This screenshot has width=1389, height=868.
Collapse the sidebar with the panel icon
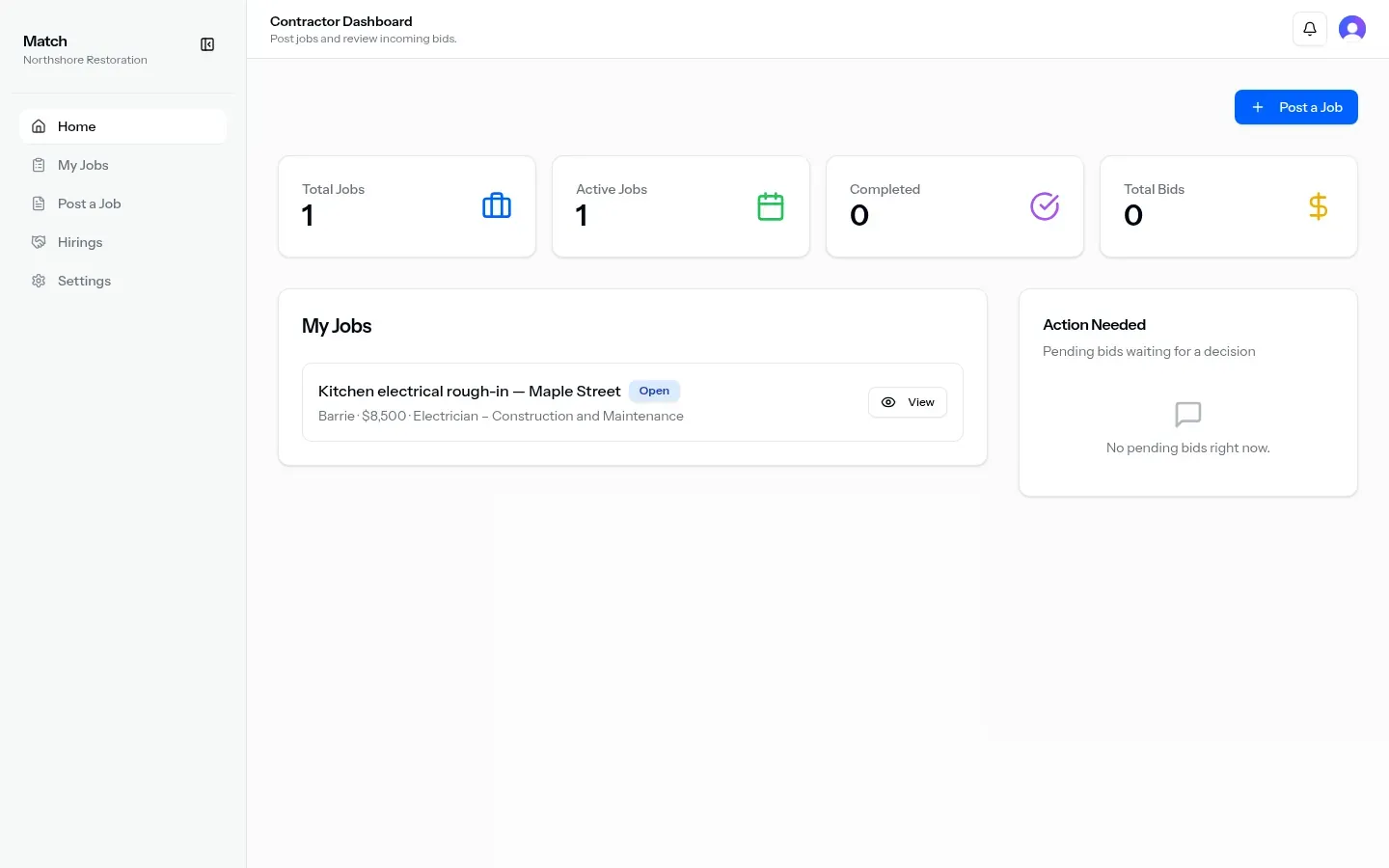(x=207, y=44)
